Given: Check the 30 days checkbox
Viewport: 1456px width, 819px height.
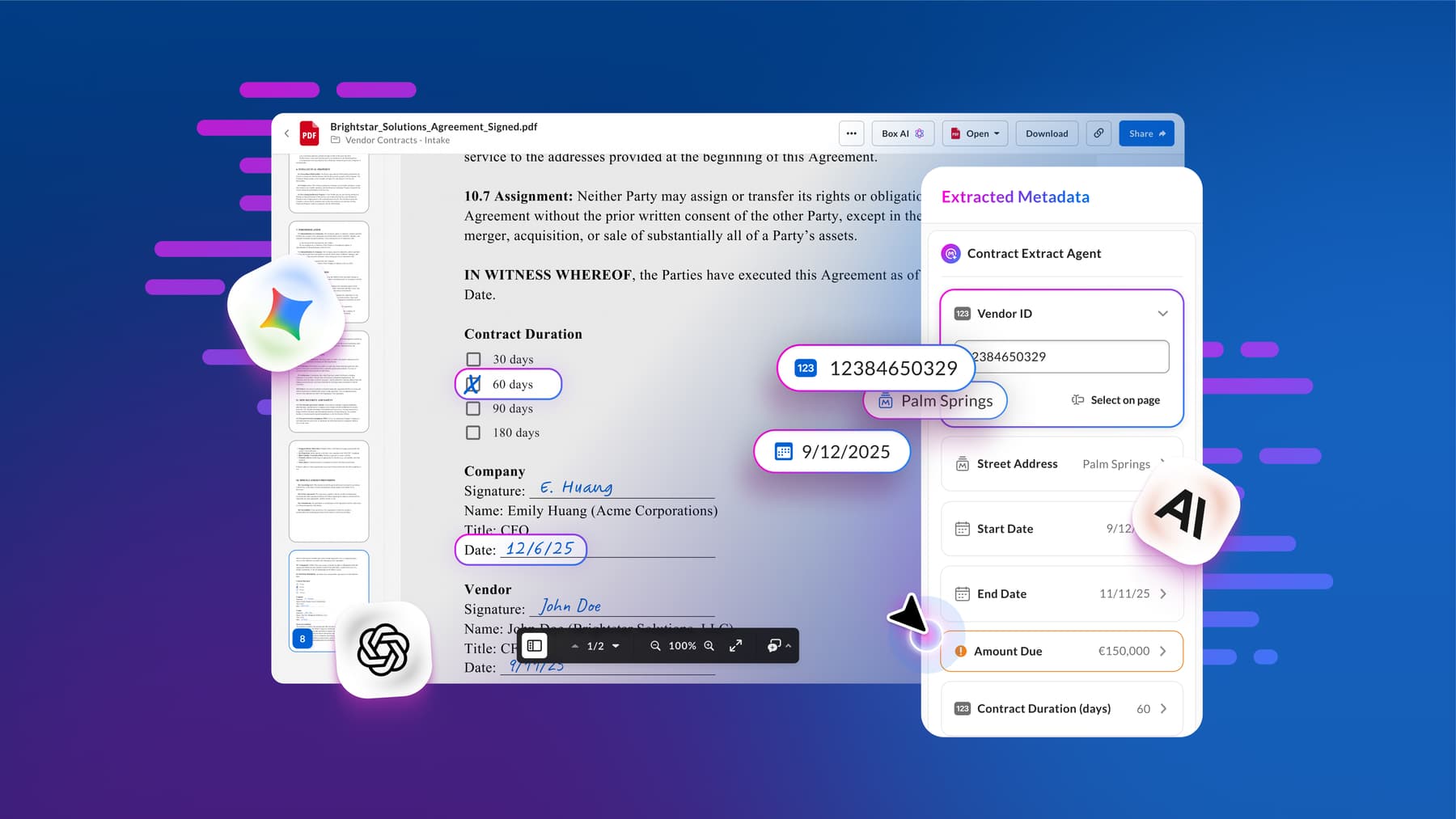Looking at the screenshot, I should pyautogui.click(x=473, y=359).
